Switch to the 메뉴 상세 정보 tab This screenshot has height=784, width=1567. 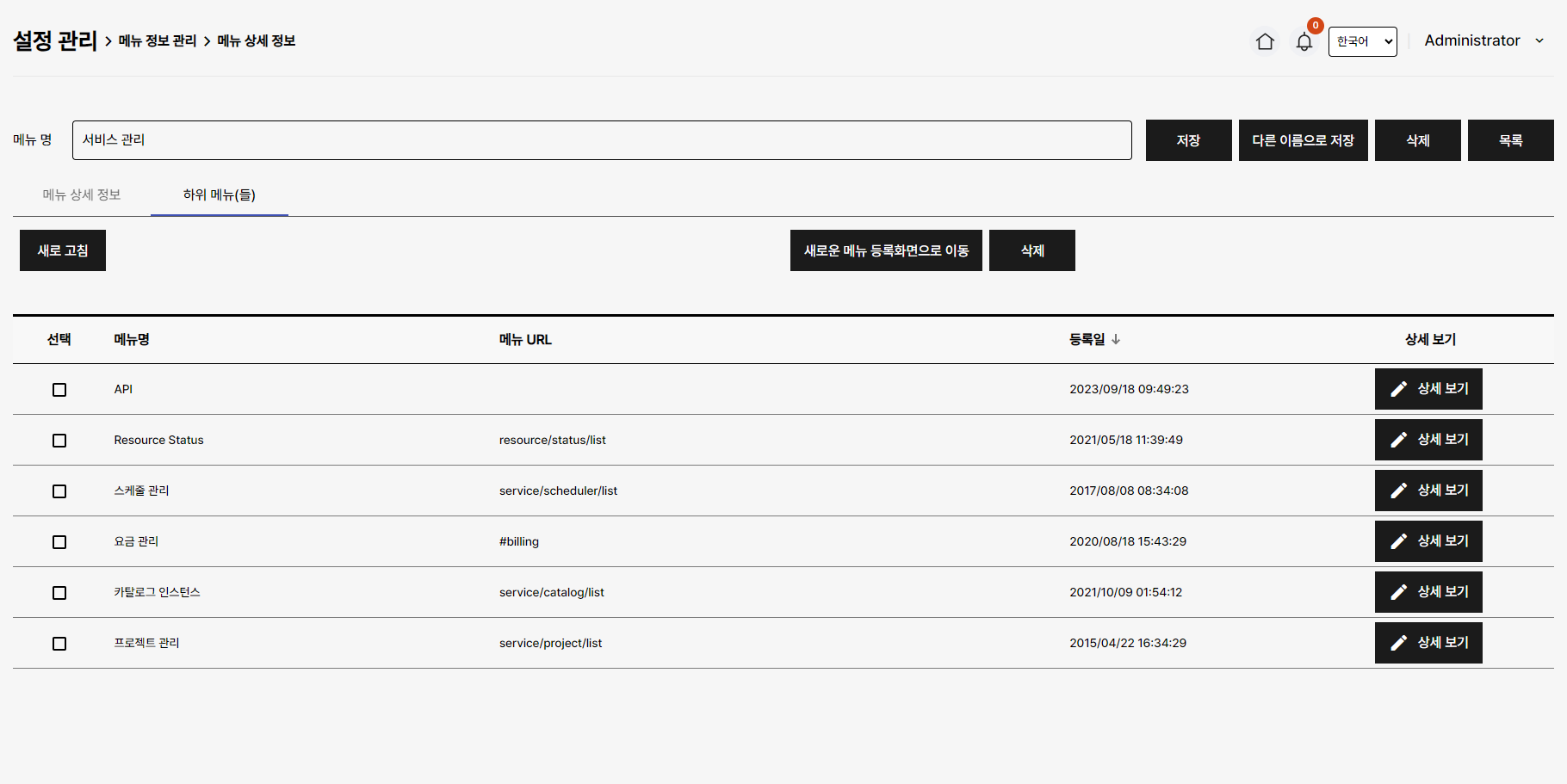pyautogui.click(x=82, y=194)
